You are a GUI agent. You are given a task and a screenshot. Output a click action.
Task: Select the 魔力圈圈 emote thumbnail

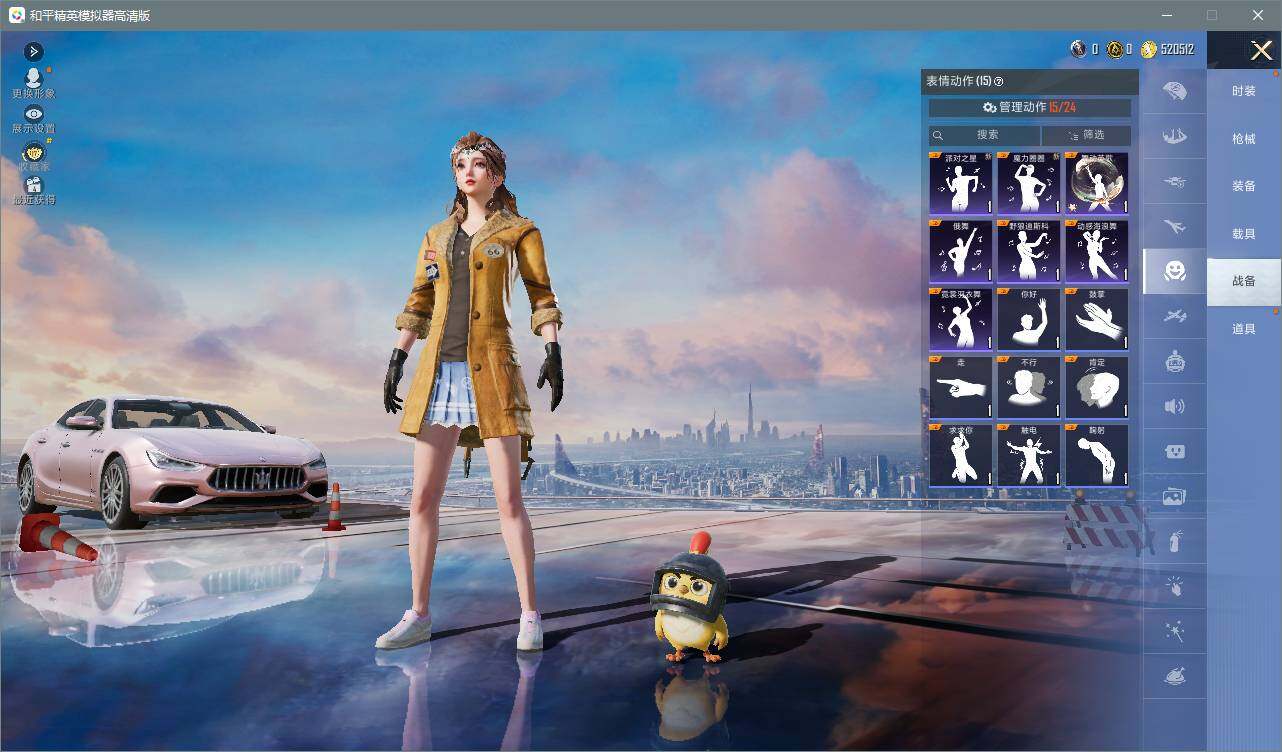pos(1029,183)
